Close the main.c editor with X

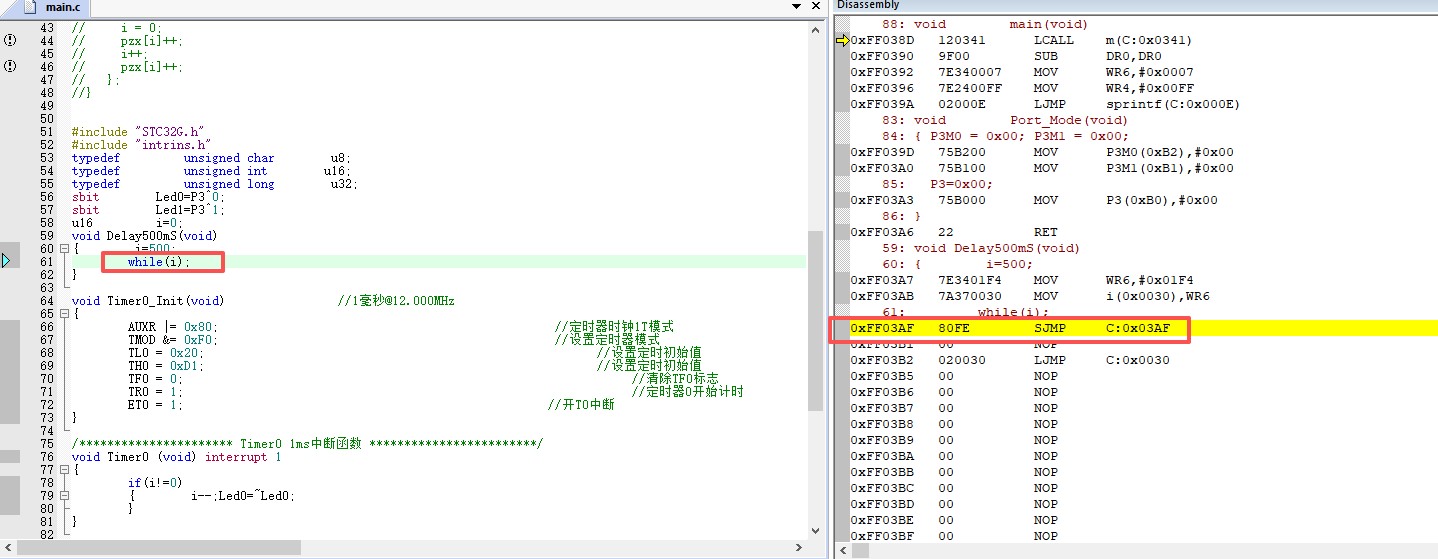(816, 6)
